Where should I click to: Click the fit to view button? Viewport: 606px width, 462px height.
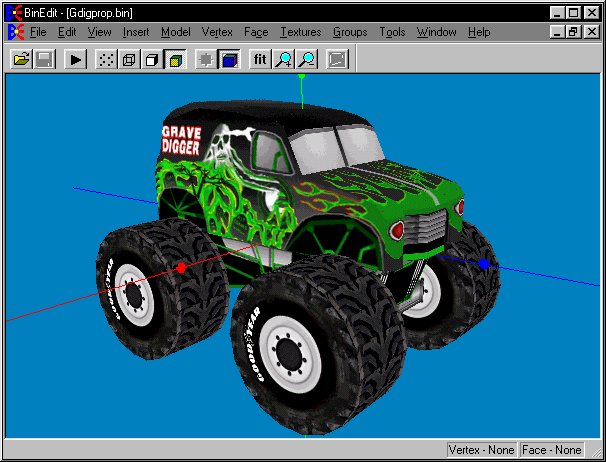tap(260, 60)
